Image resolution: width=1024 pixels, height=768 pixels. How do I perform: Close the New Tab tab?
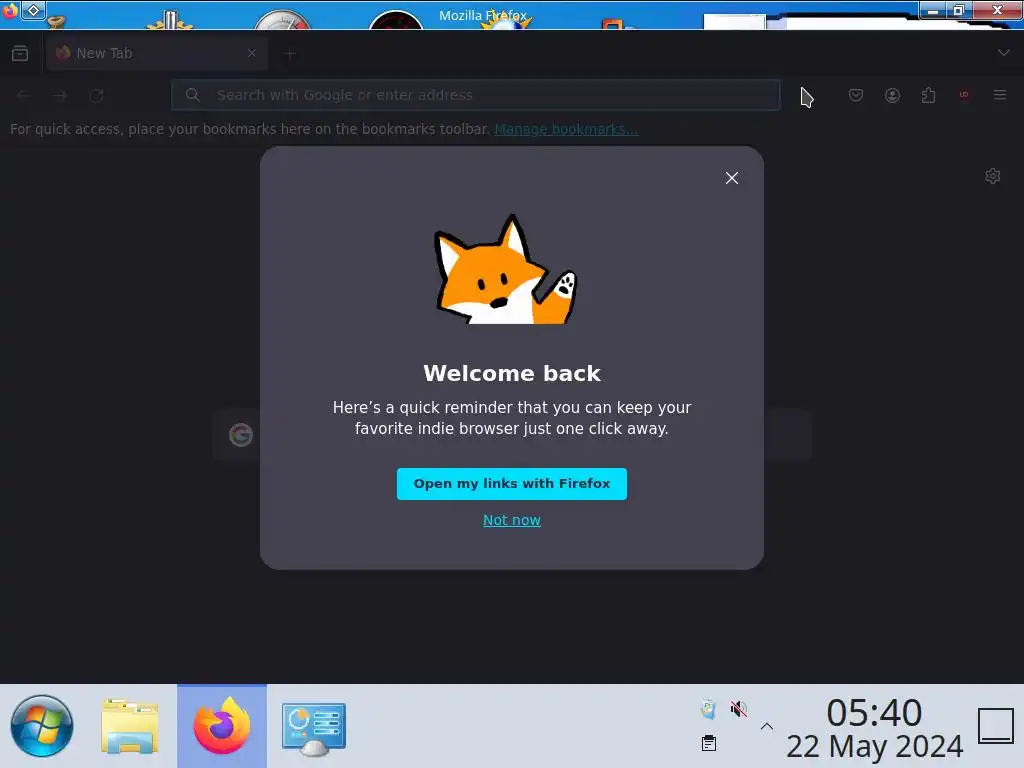pyautogui.click(x=251, y=53)
